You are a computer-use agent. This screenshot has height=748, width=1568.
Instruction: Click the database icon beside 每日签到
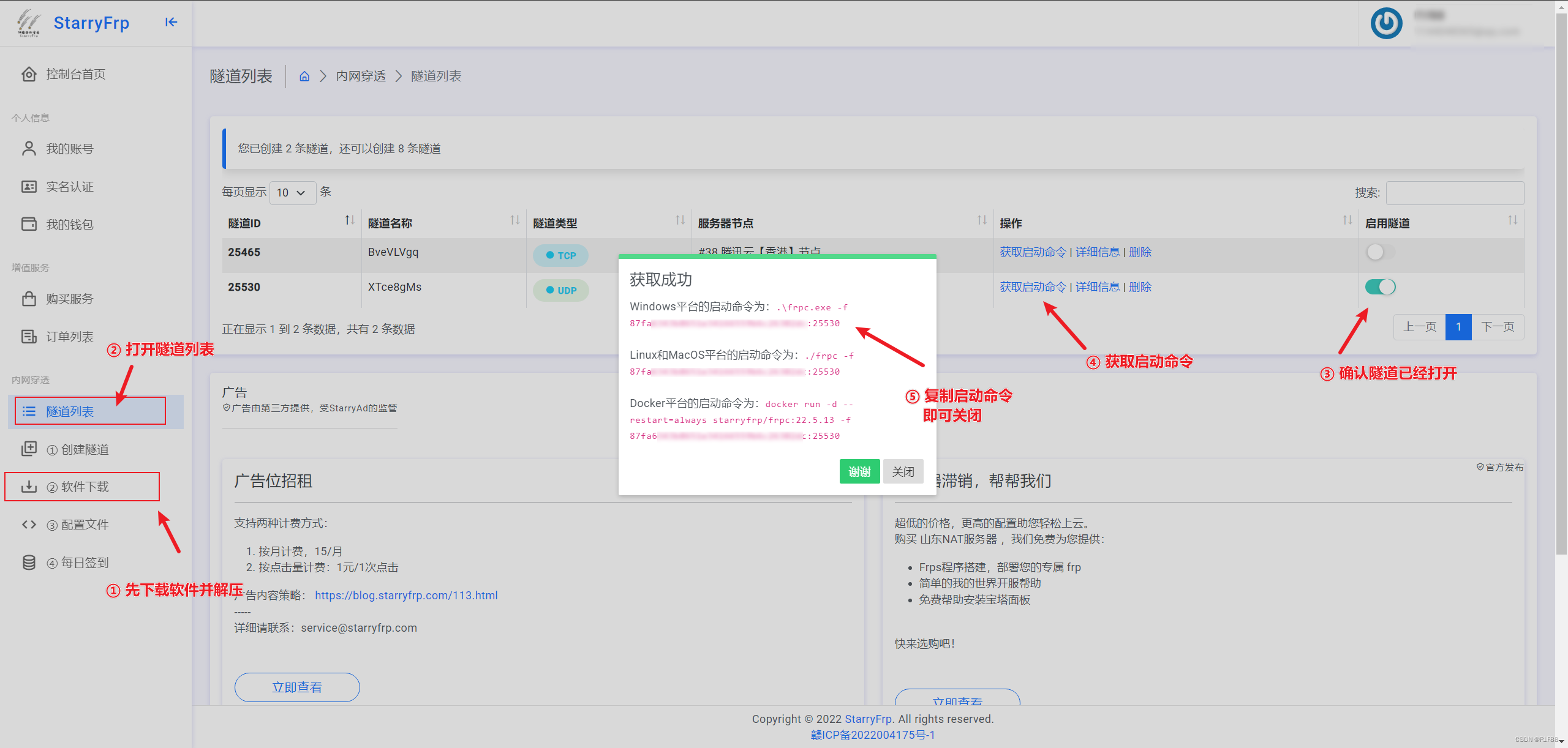(29, 563)
